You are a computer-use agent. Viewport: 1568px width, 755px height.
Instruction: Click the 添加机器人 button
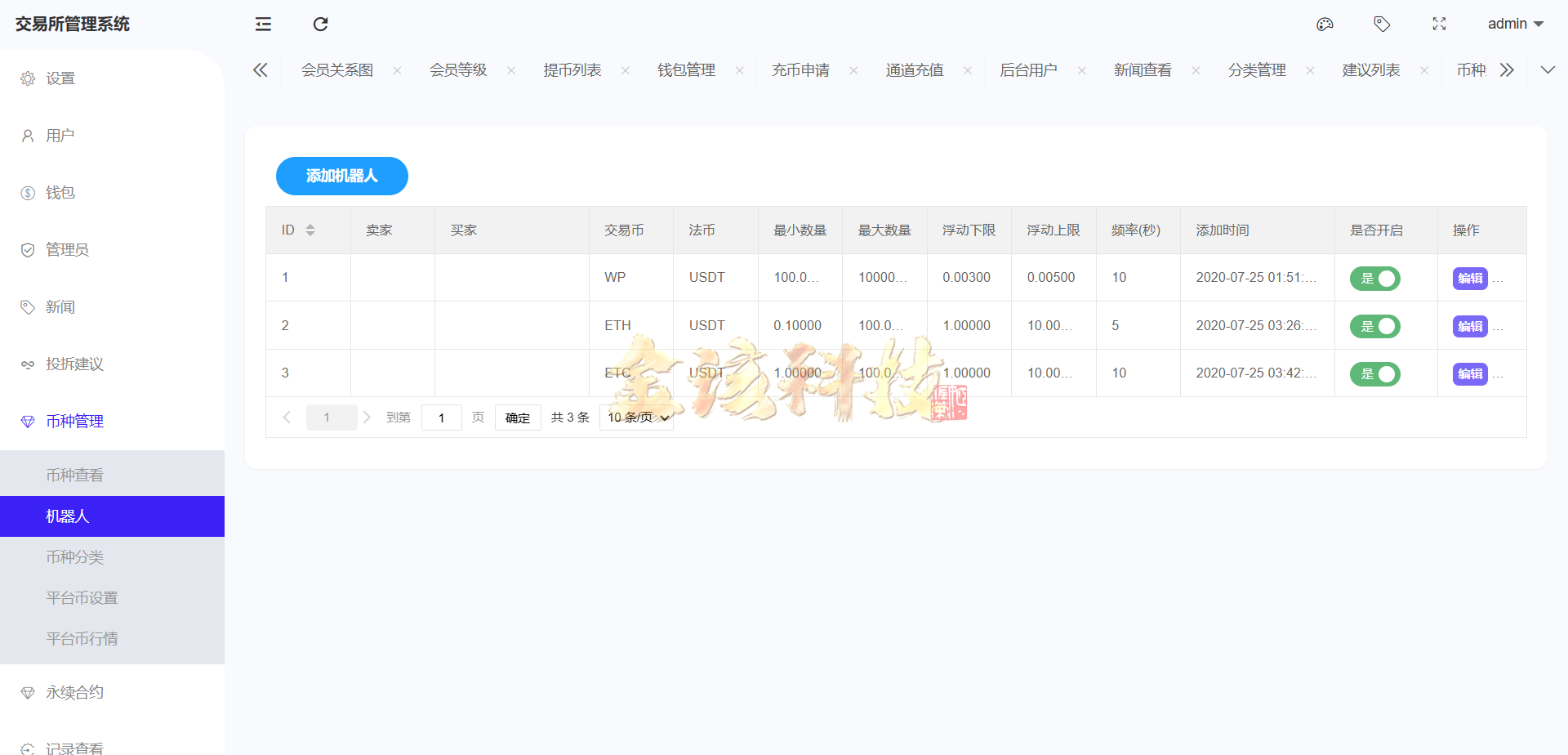tap(341, 176)
